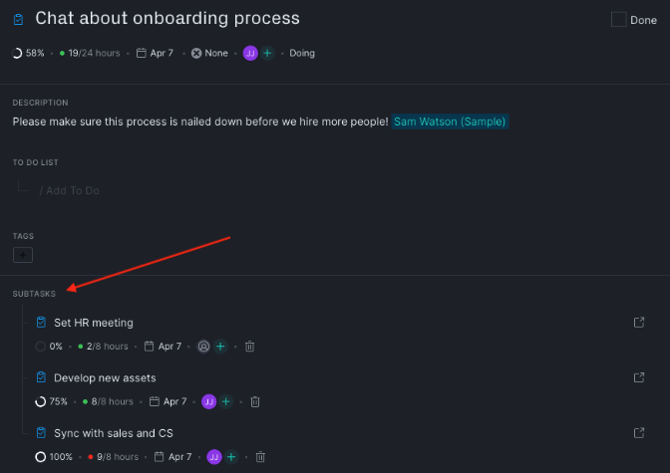The image size is (670, 473).
Task: Open the Develop new assets subtask title
Action: pyautogui.click(x=105, y=378)
